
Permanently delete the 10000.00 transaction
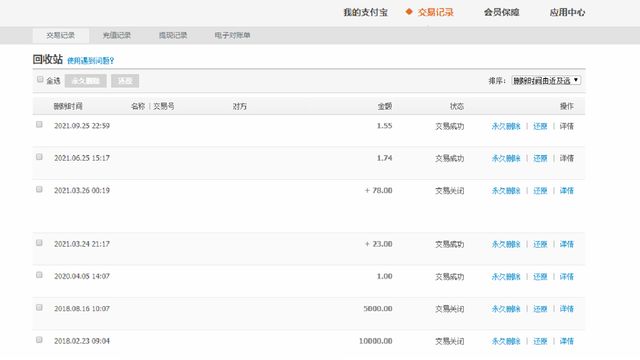coord(506,341)
